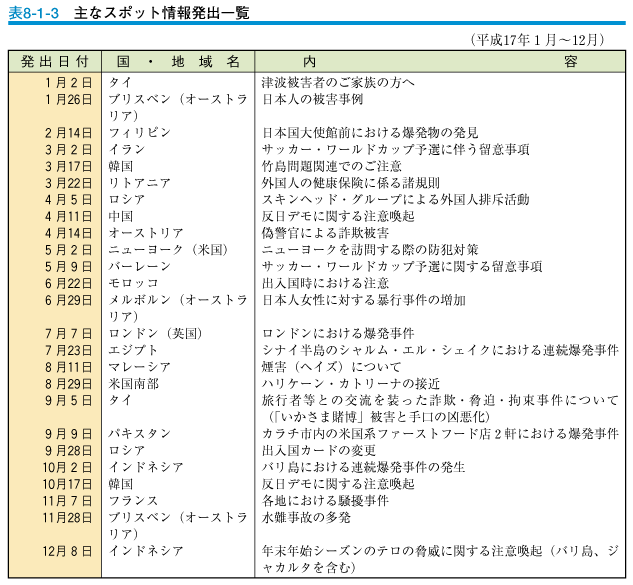The height and width of the screenshot is (585, 633).
Task: Click the text 津波被害者のご家族の方へ
Action: [x=338, y=83]
